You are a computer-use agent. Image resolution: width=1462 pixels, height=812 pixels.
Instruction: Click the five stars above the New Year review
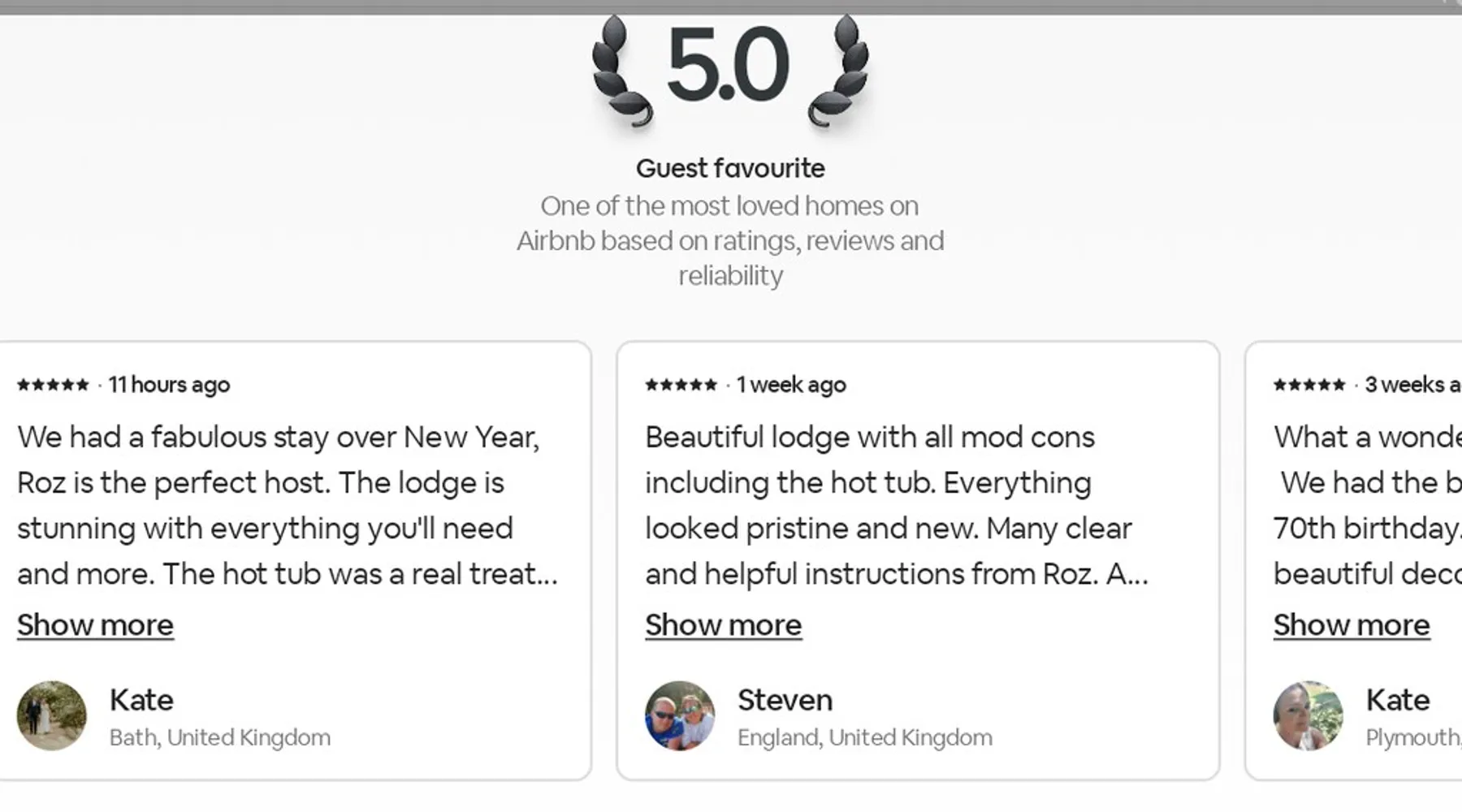coord(53,385)
